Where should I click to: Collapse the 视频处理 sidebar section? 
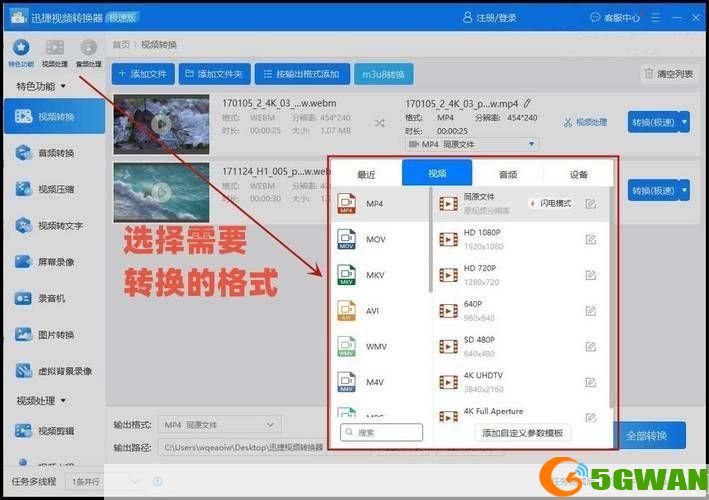(x=63, y=401)
